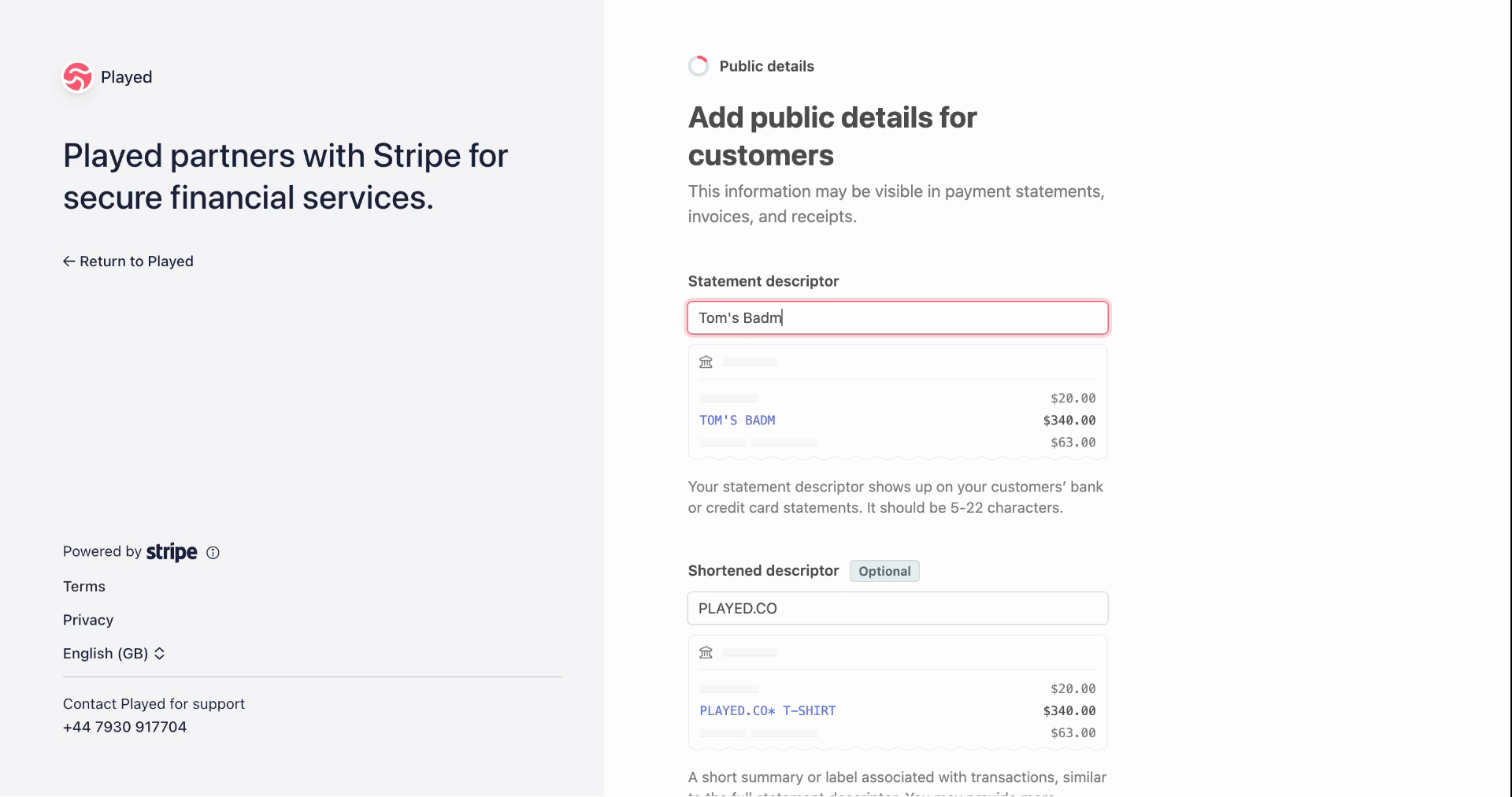
Task: Click the Played logo icon
Action: coord(77,77)
